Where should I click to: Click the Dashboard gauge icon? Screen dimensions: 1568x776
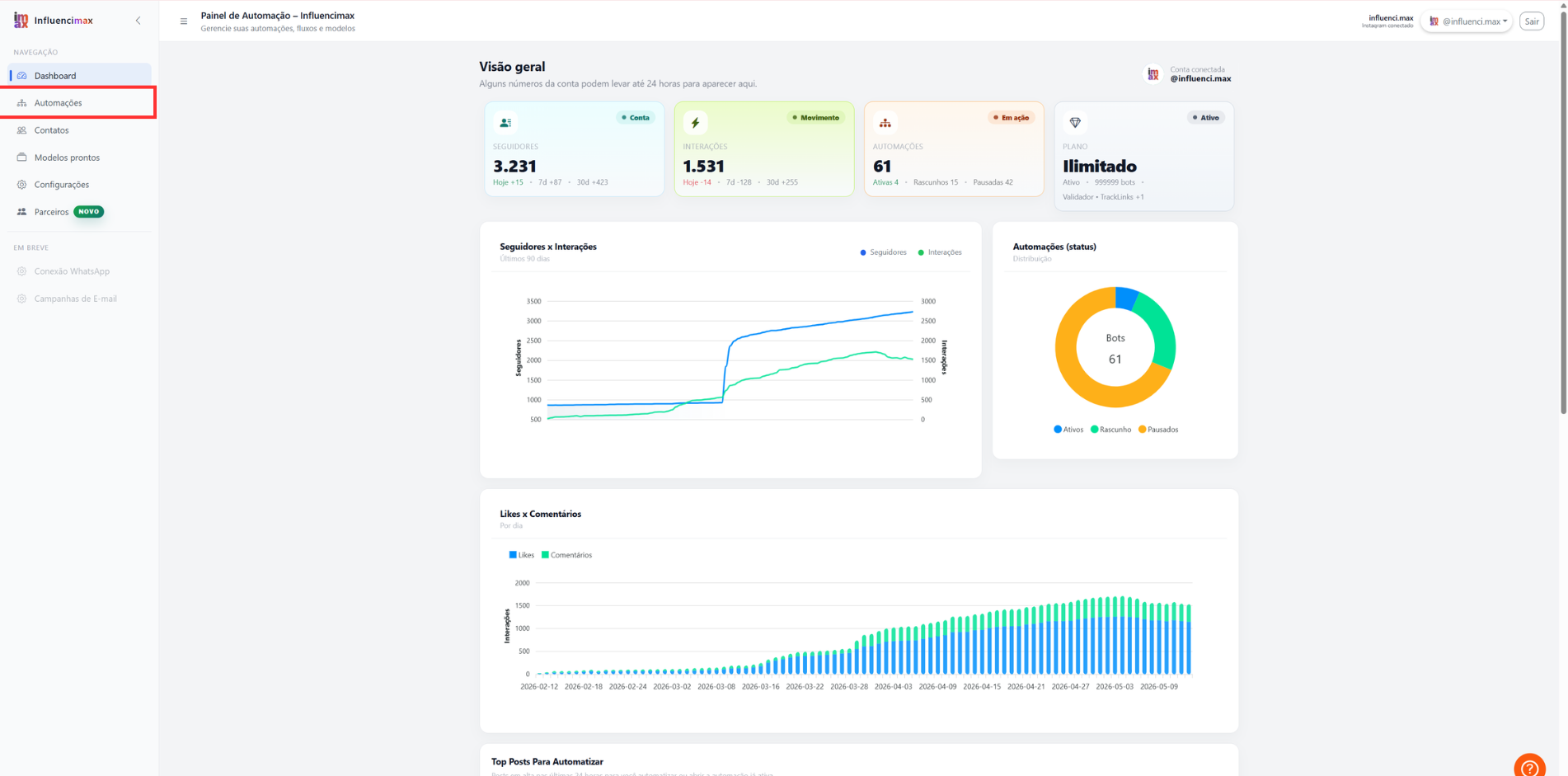22,75
